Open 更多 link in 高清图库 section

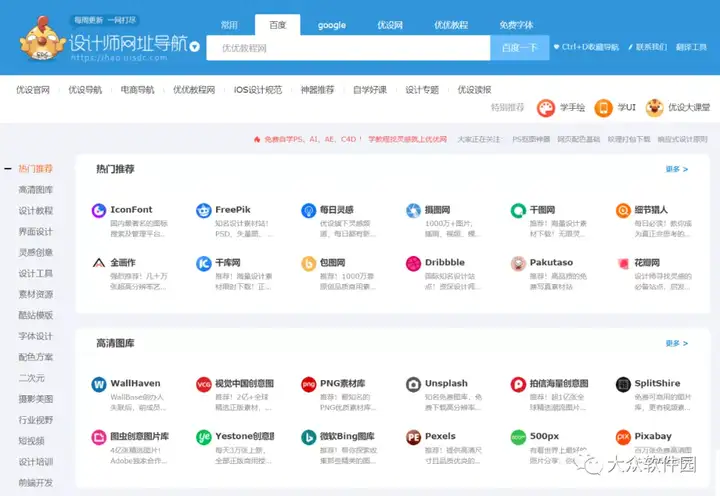coord(677,344)
